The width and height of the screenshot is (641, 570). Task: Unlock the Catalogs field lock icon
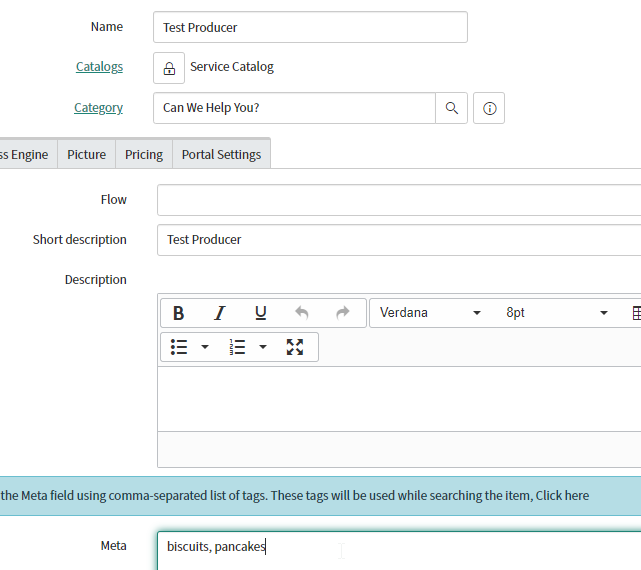[169, 68]
